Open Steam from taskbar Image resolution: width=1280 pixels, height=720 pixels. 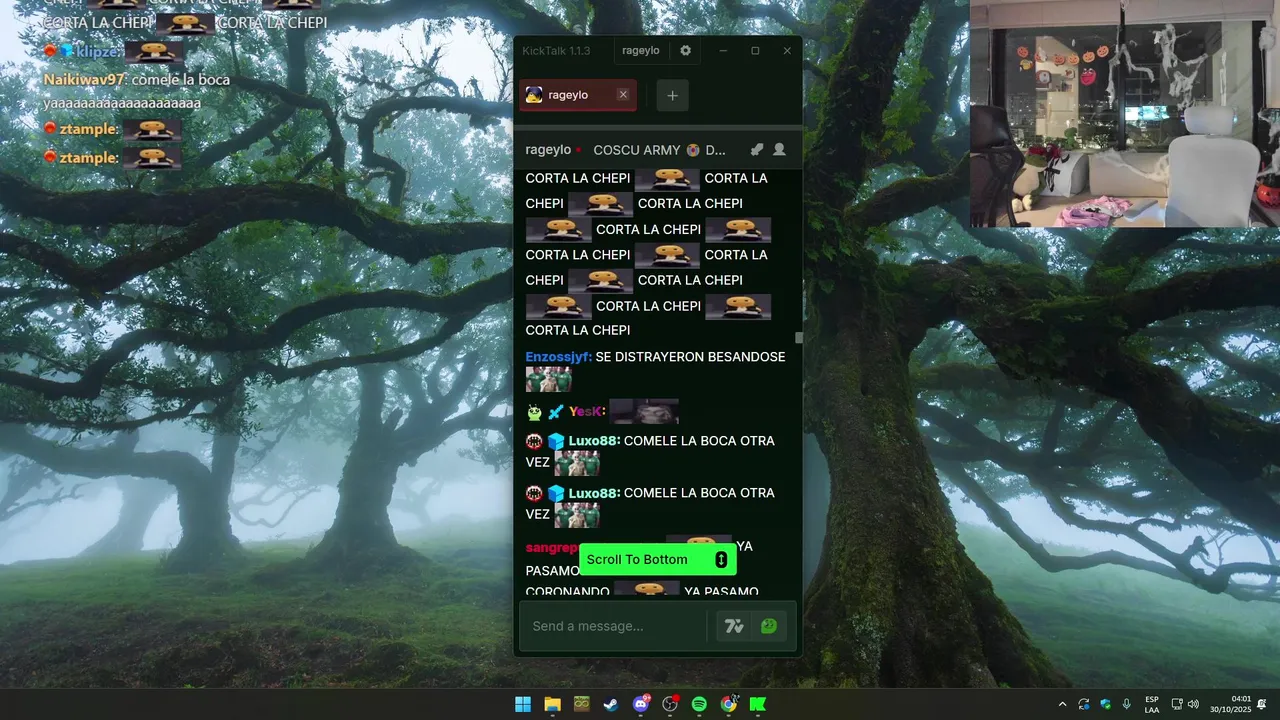click(x=610, y=704)
